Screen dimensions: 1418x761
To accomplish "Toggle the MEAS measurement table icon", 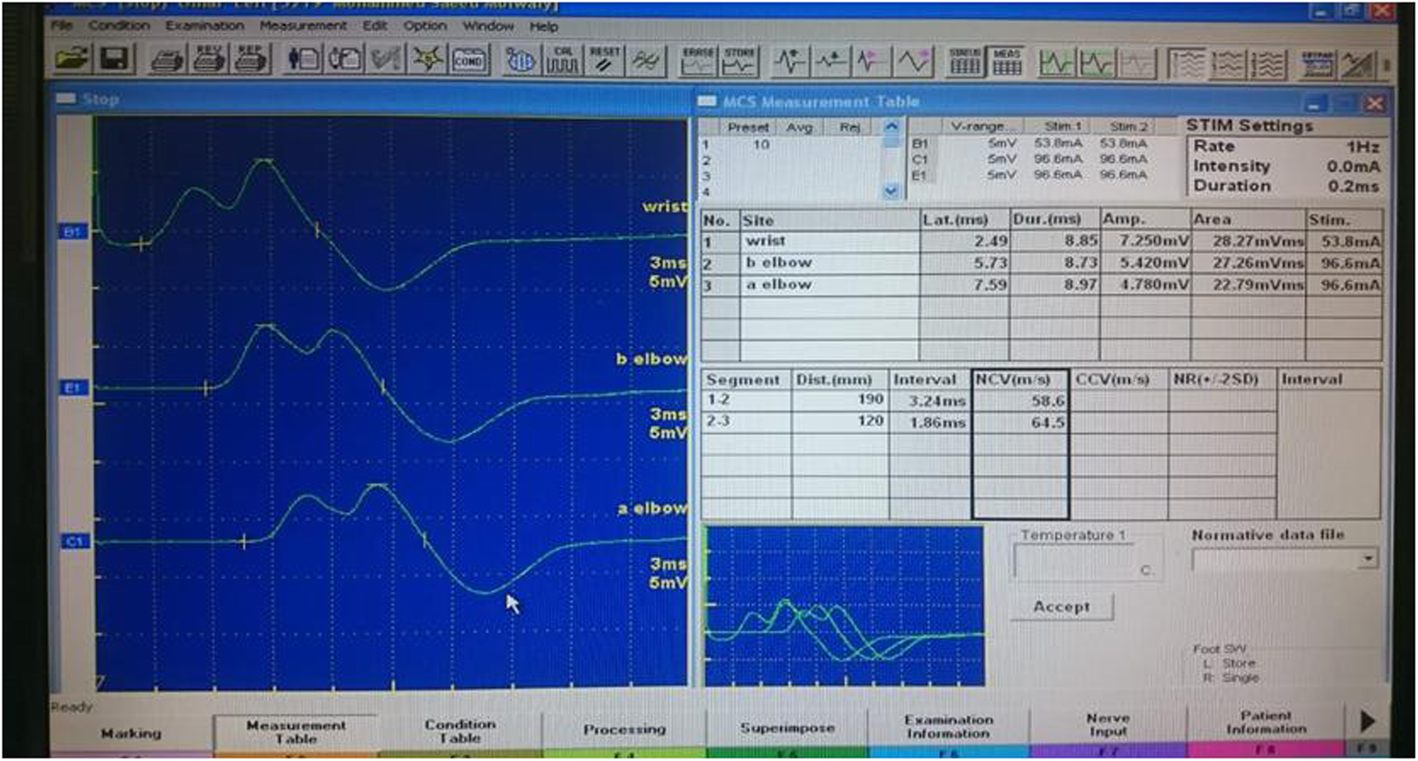I will pyautogui.click(x=1006, y=60).
